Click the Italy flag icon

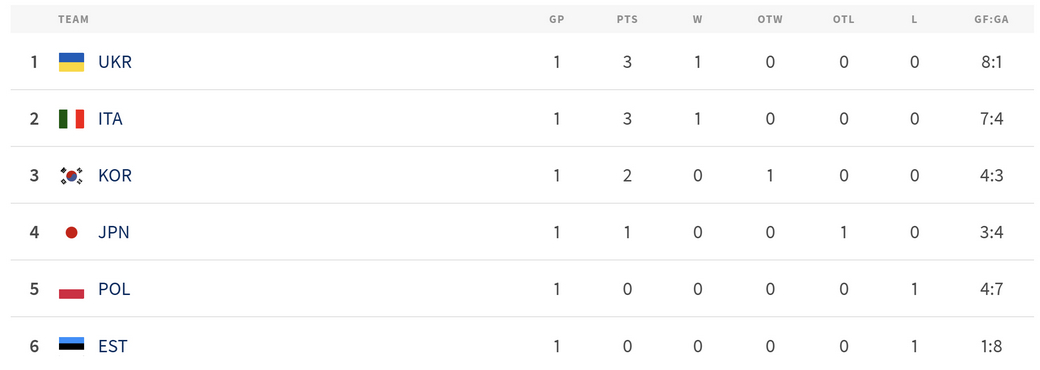point(72,119)
